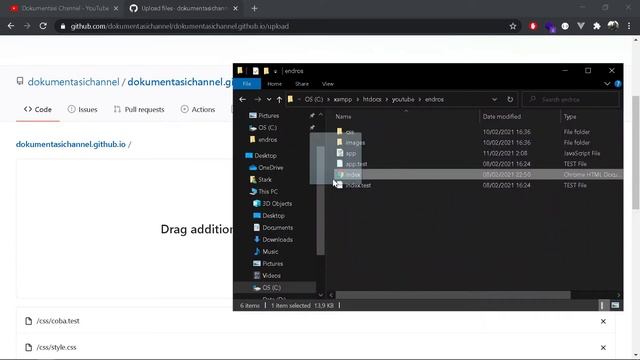Click the Search endros field
The image size is (640, 360).
[x=571, y=99]
